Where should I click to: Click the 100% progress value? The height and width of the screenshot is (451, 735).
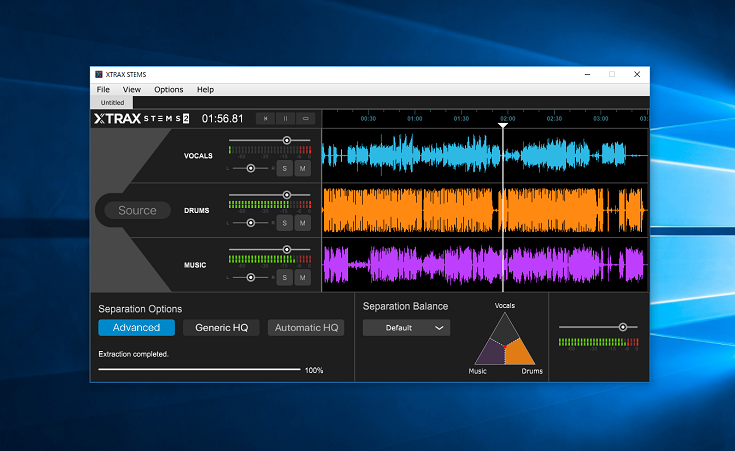coord(314,370)
